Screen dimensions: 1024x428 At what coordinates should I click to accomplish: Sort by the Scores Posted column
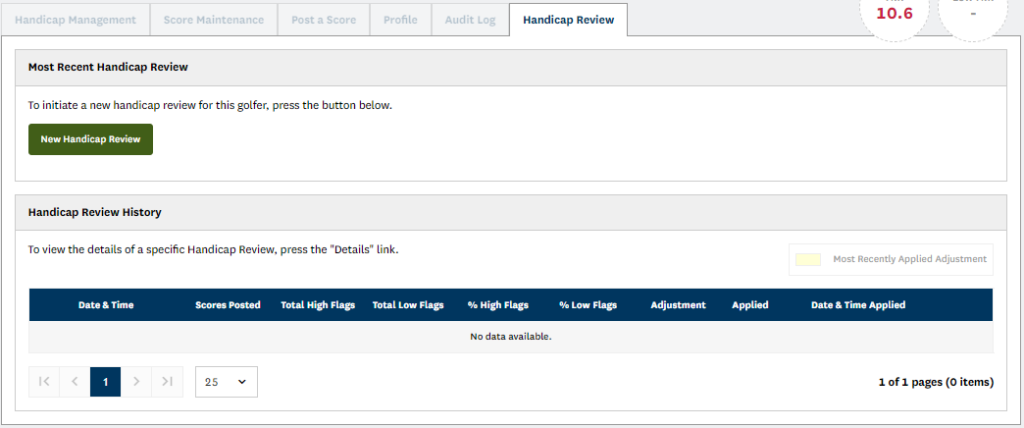(x=228, y=305)
